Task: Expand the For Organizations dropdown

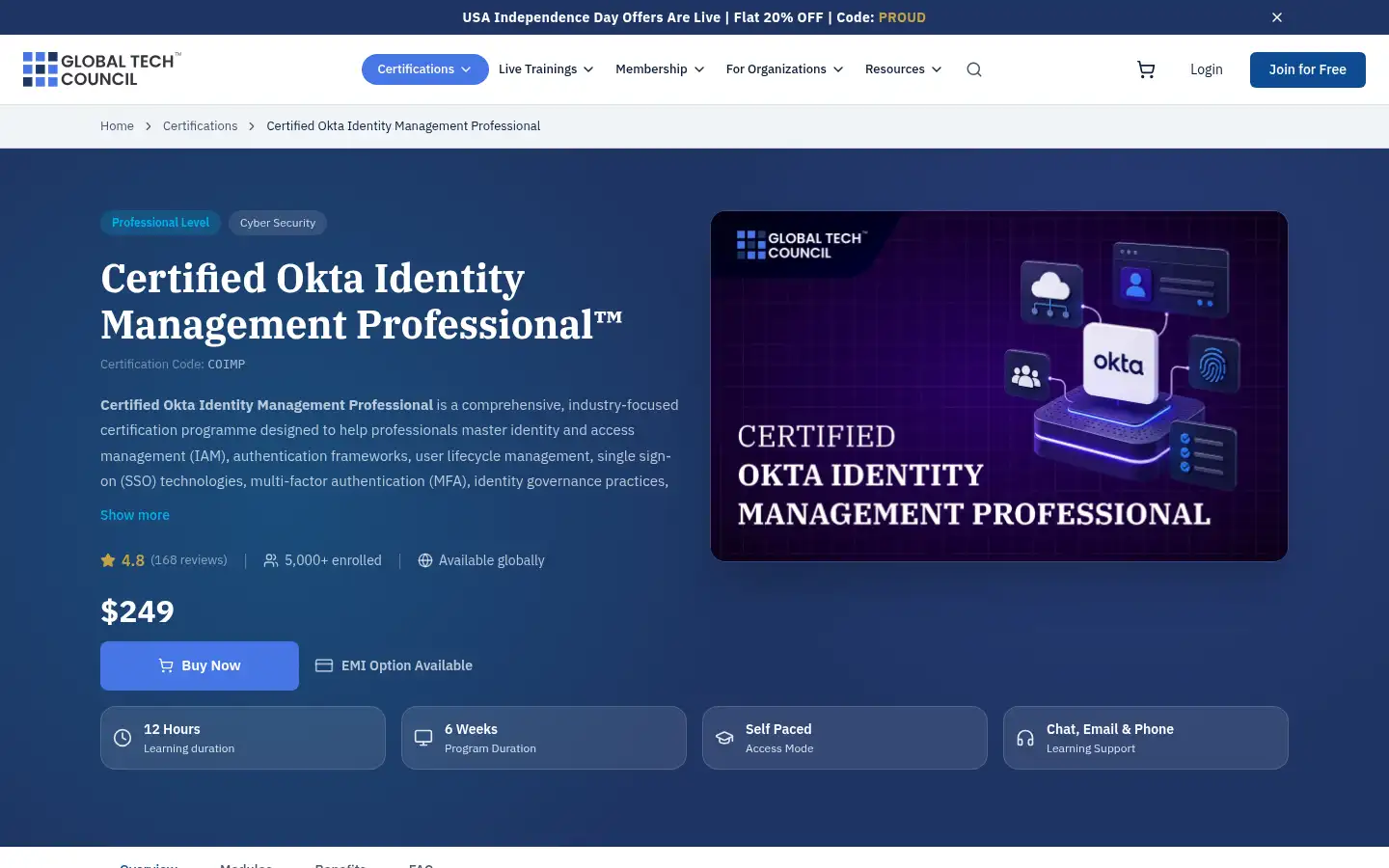Action: [784, 69]
